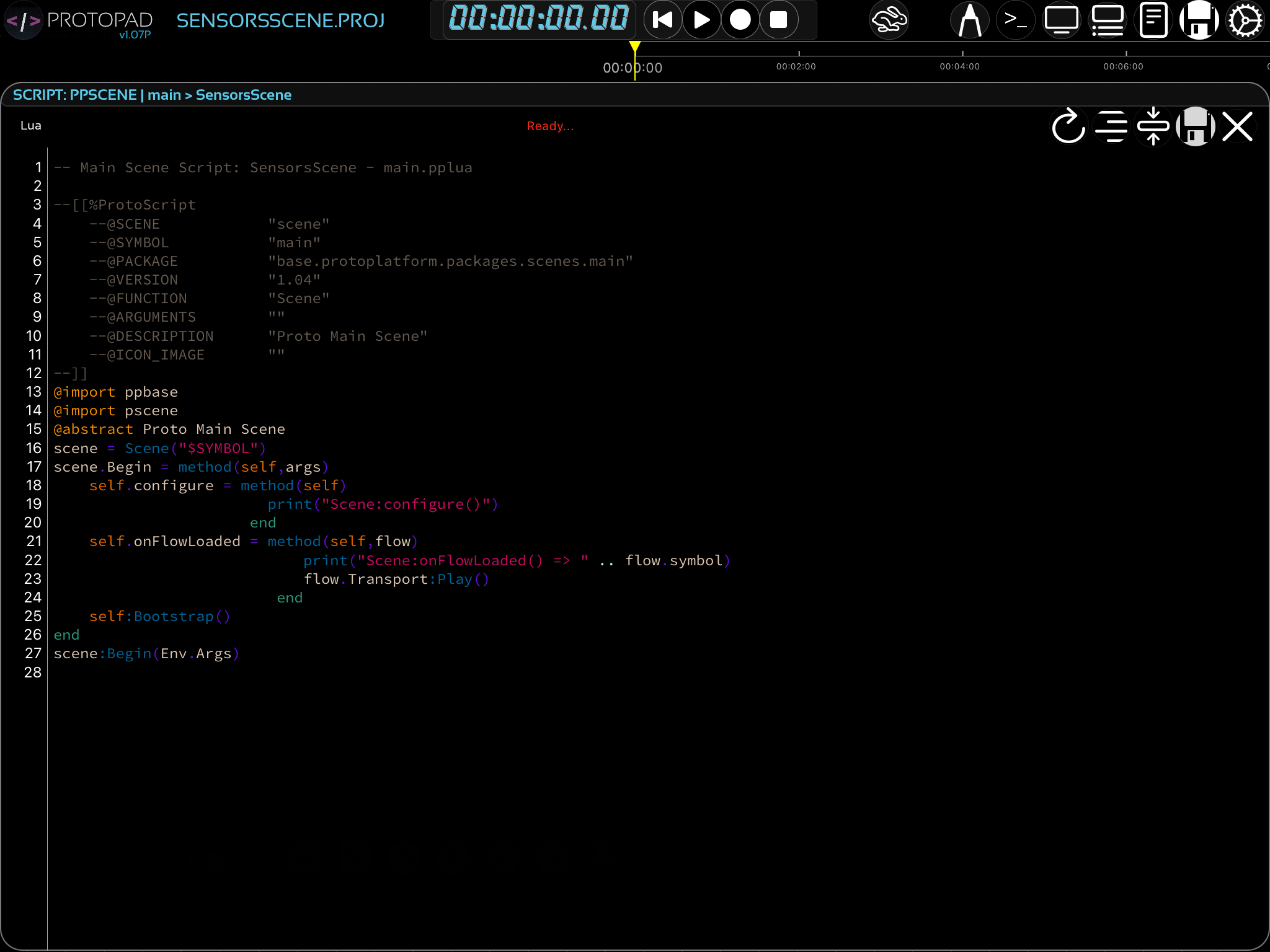Screen dimensions: 1270x952
Task: Open the compass design tool
Action: [x=969, y=20]
